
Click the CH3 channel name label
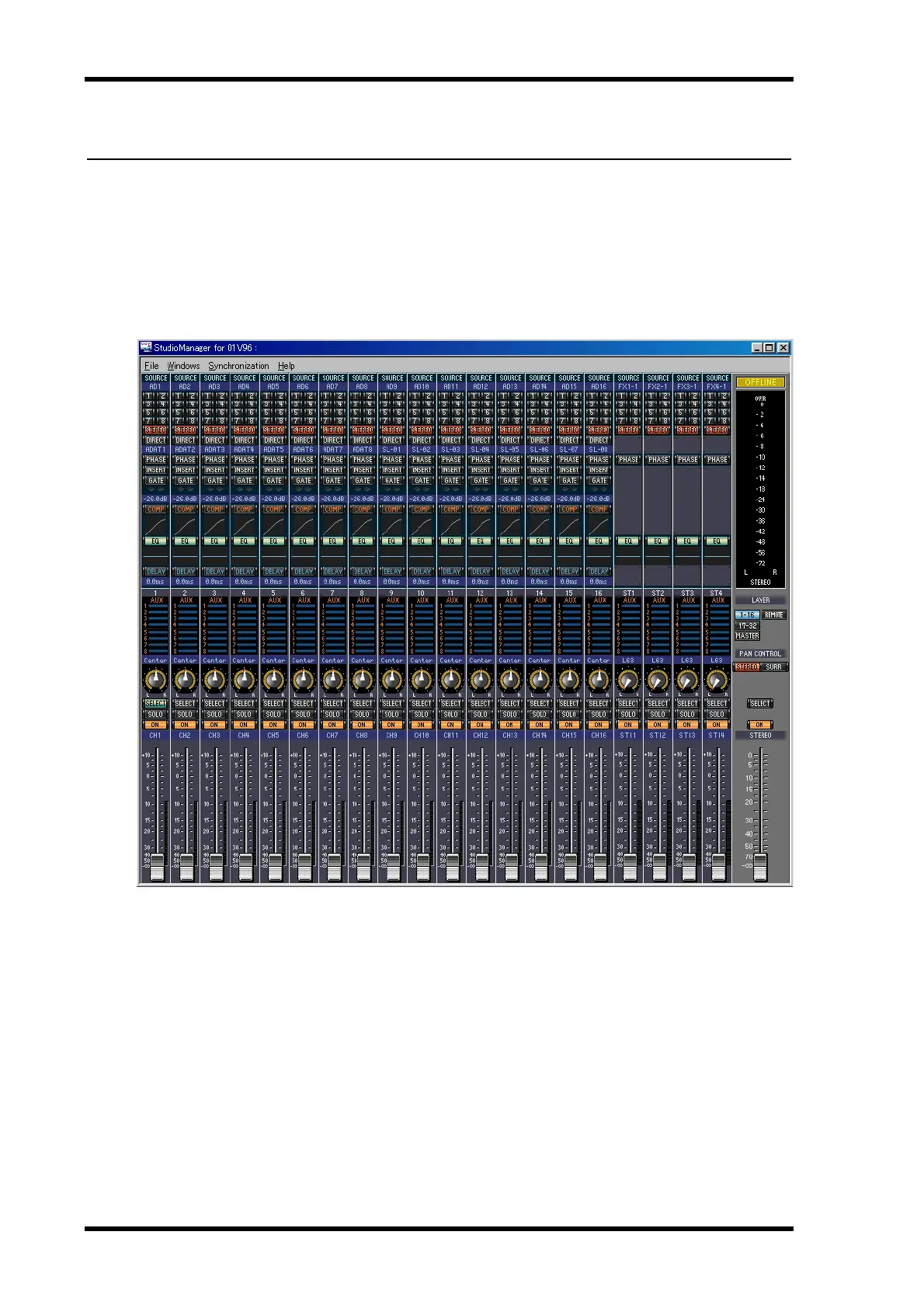(x=214, y=736)
